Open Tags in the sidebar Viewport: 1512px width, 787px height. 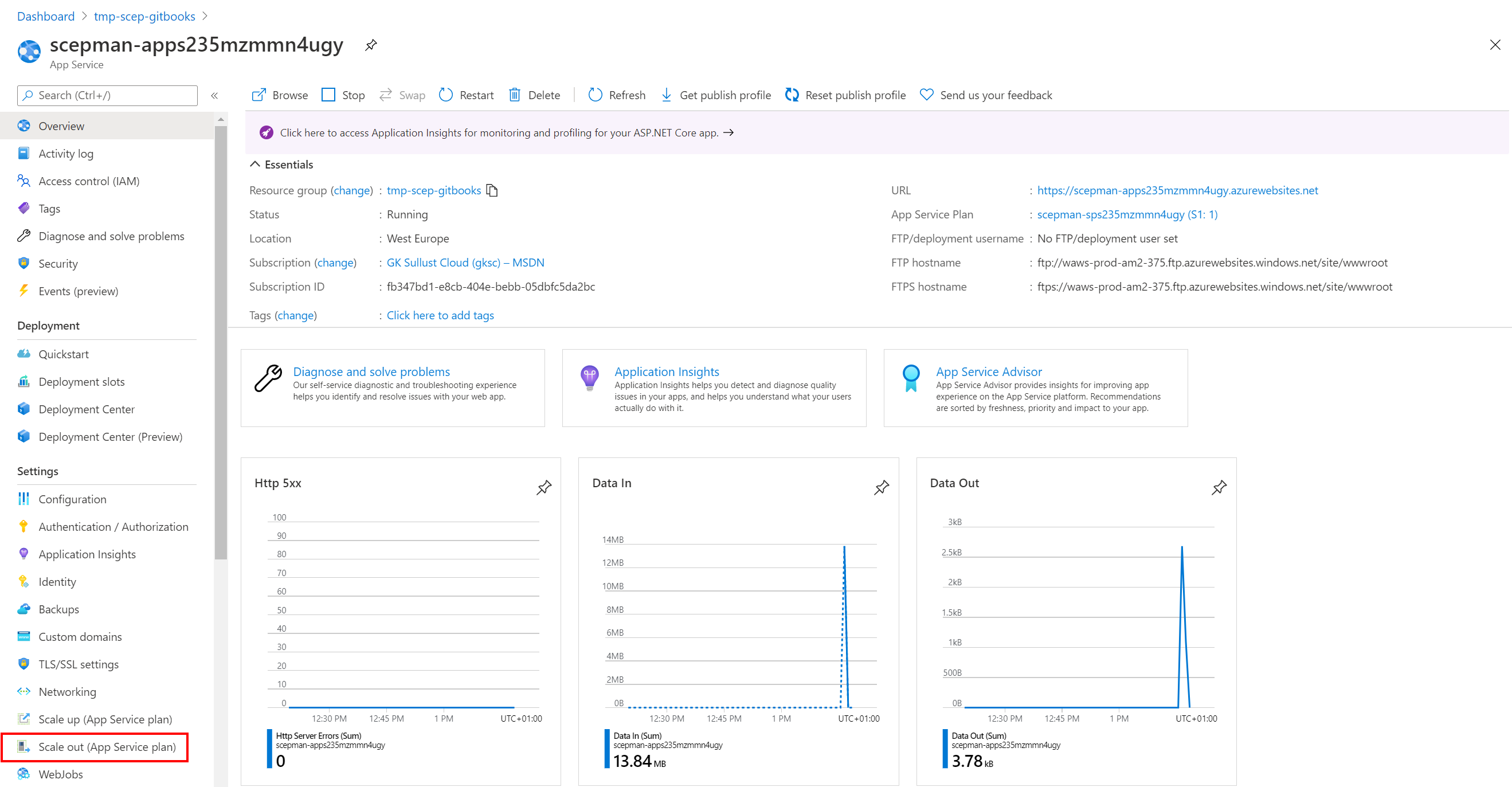point(107,209)
